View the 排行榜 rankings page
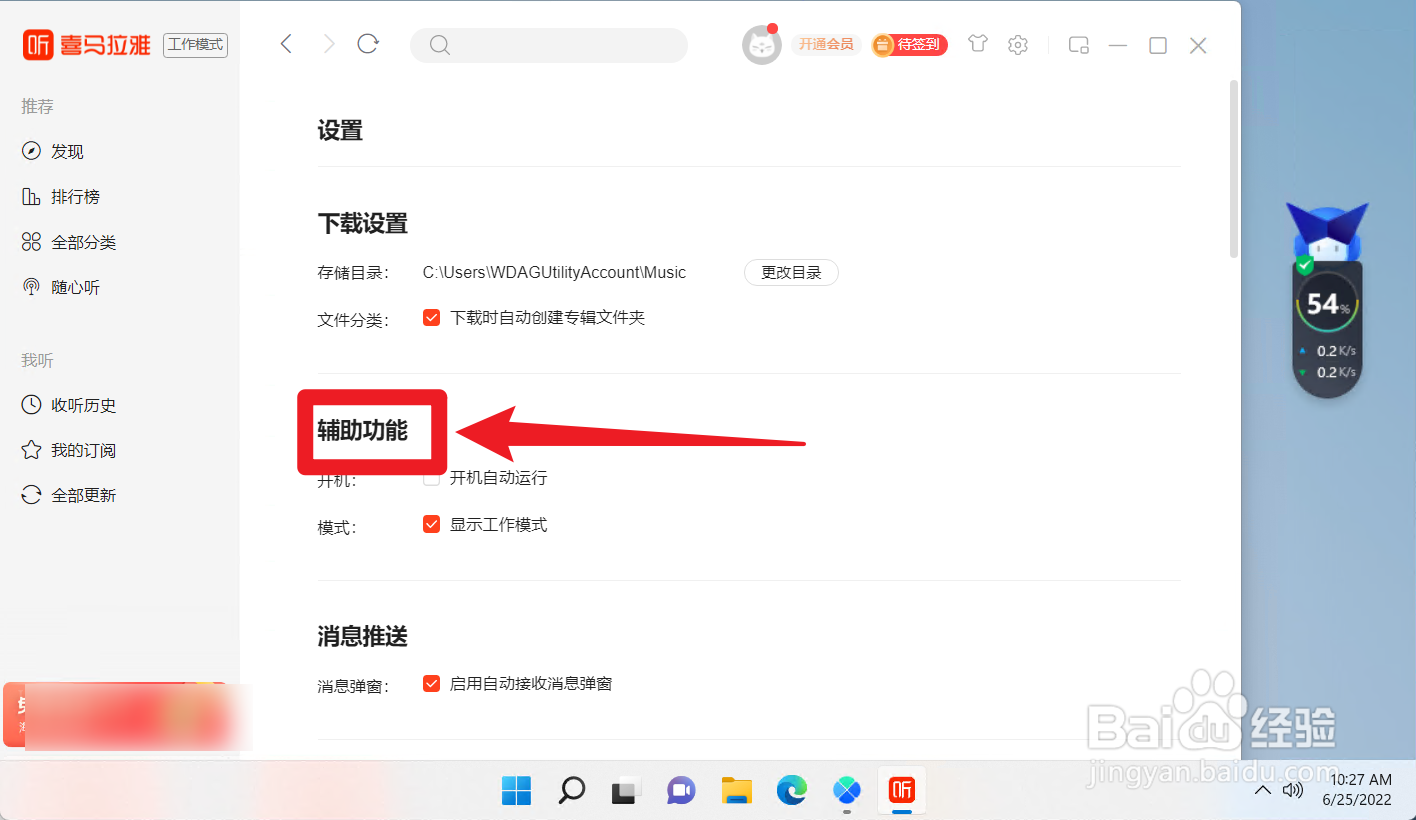This screenshot has width=1416, height=820. (x=76, y=196)
